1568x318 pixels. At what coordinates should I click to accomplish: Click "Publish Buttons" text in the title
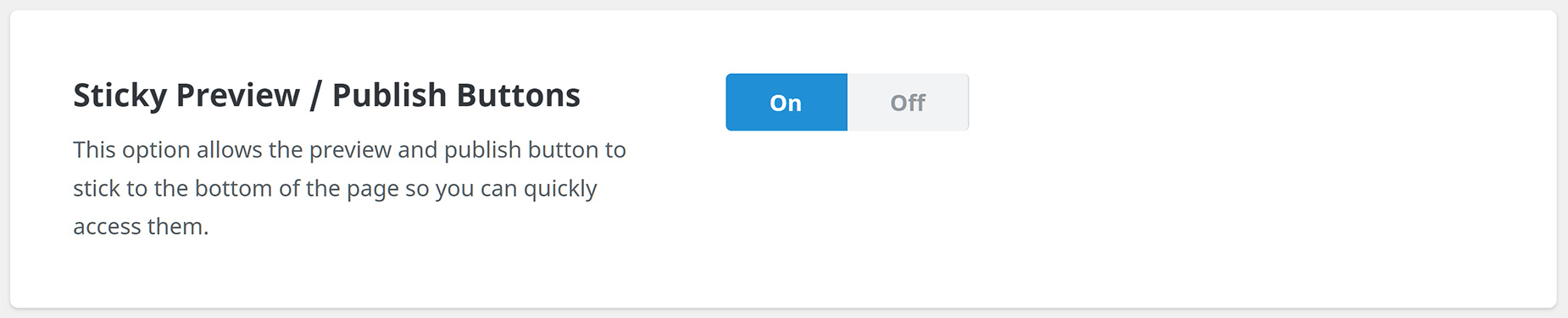coord(456,95)
